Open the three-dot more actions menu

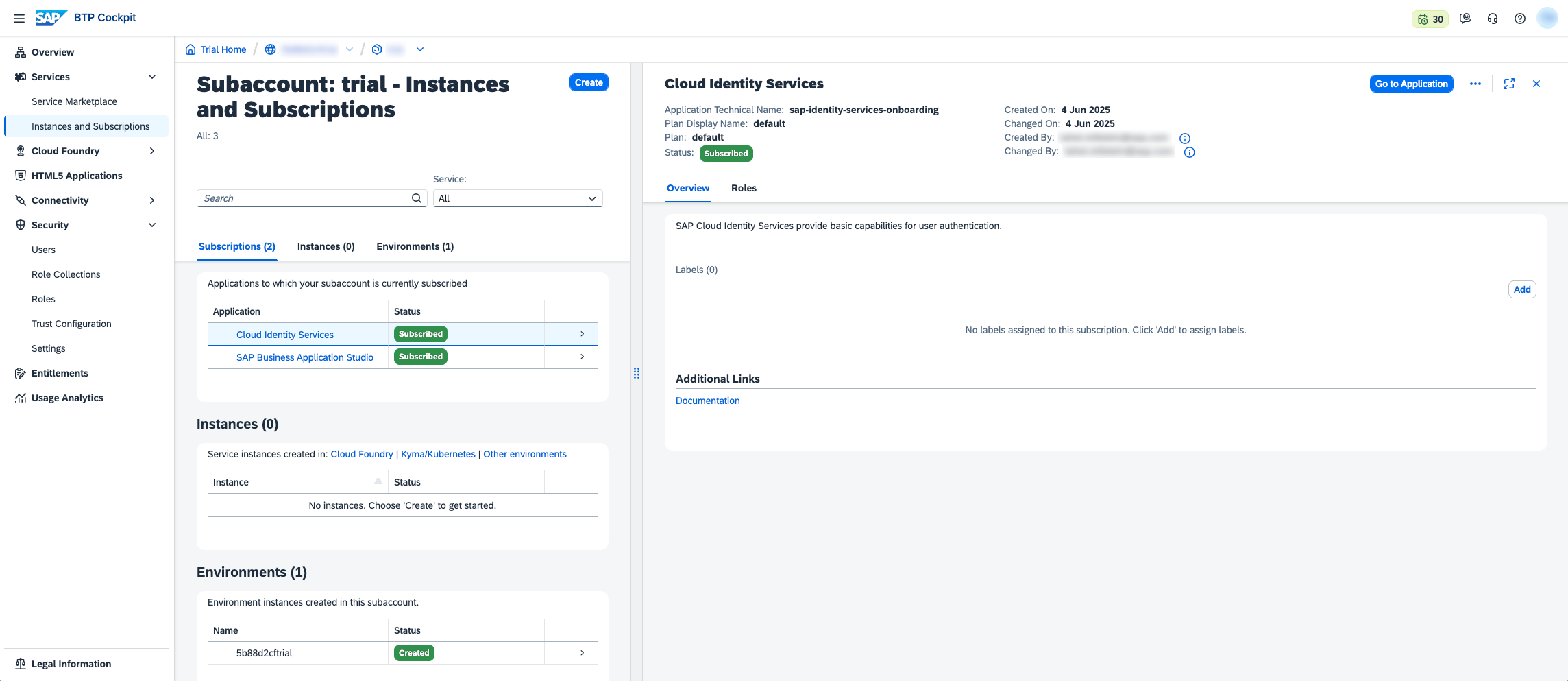coord(1475,84)
